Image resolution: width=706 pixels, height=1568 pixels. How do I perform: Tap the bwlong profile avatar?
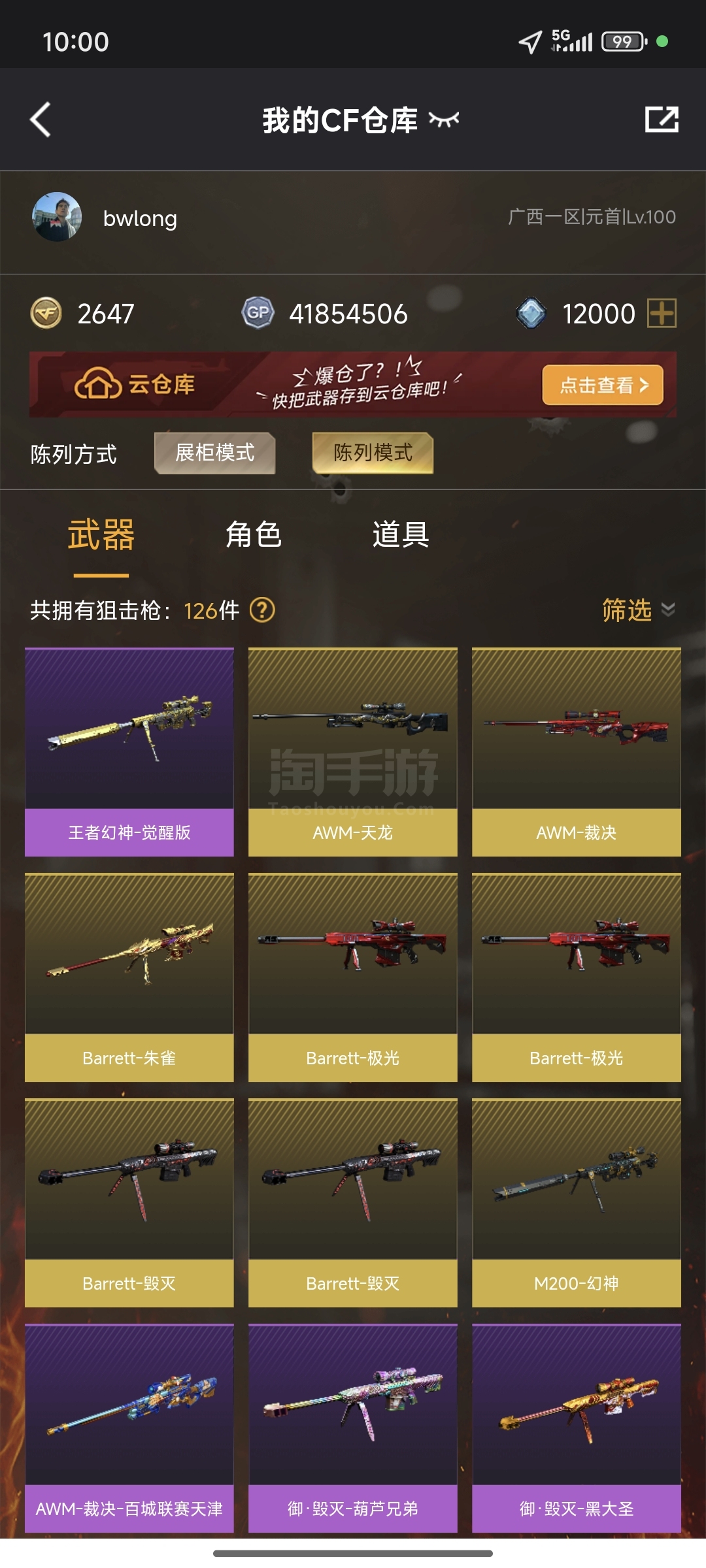[57, 217]
